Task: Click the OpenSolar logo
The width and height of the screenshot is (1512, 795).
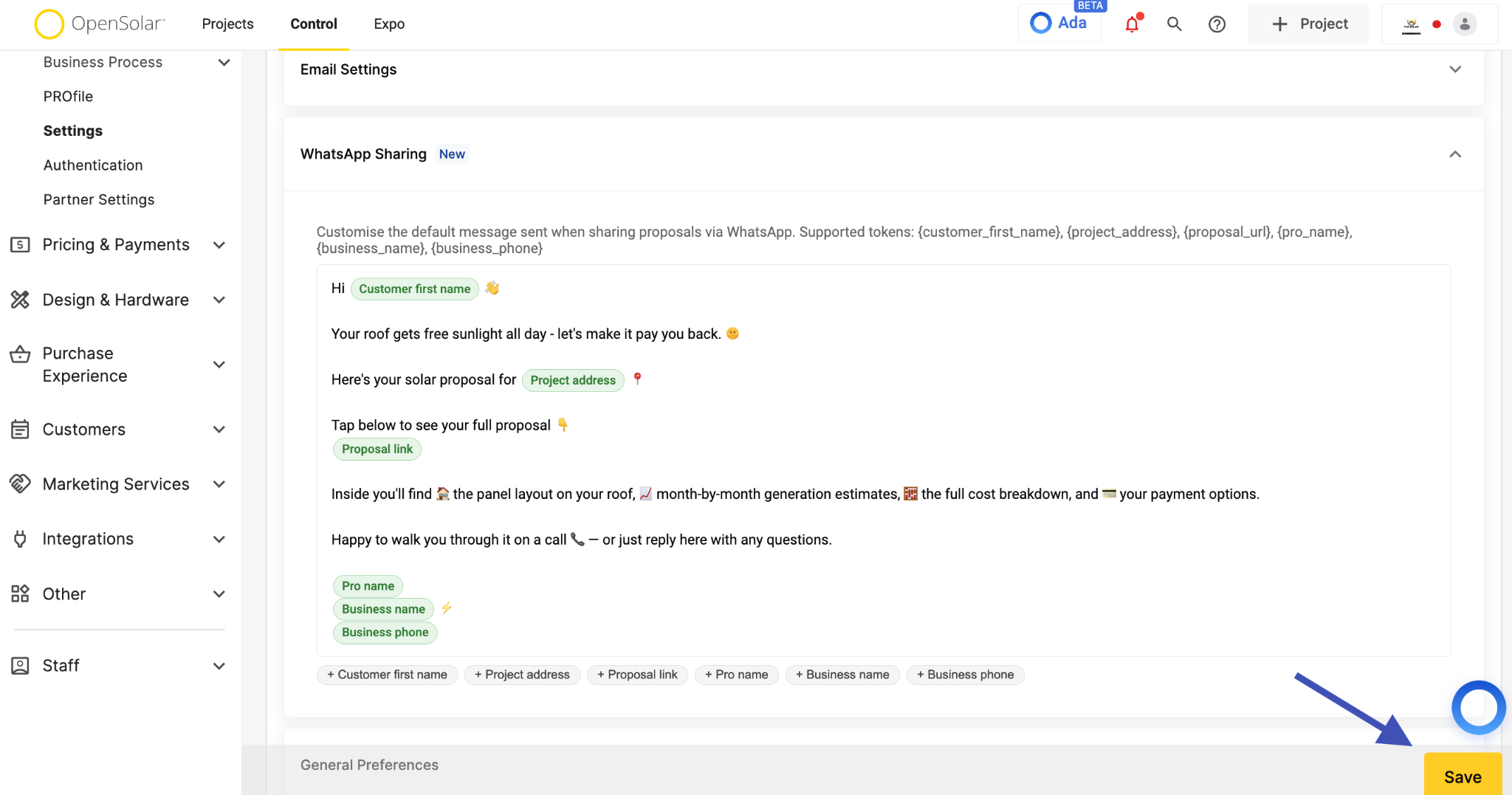Action: click(100, 24)
